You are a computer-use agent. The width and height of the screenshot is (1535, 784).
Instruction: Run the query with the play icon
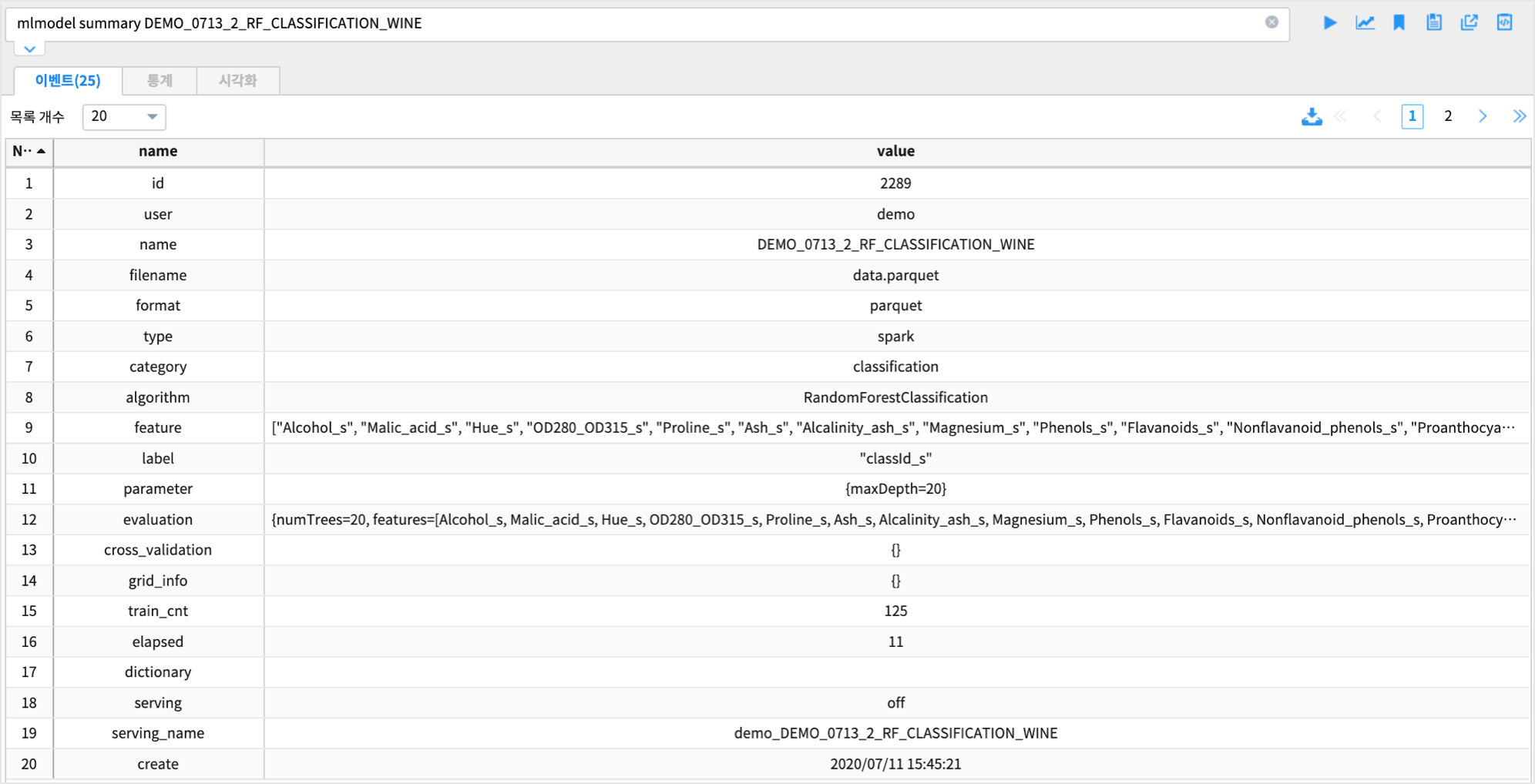pos(1330,23)
